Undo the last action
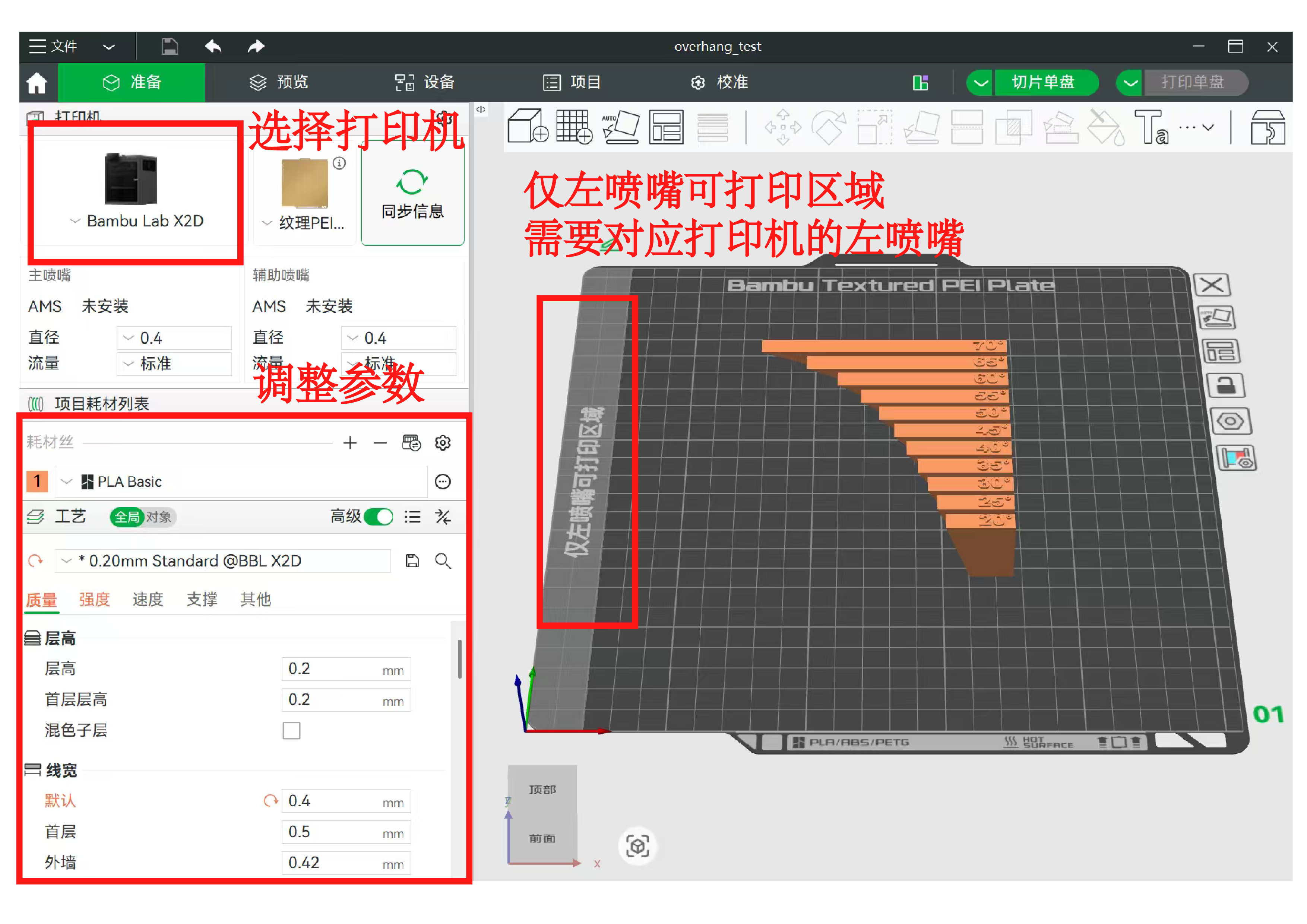Image resolution: width=1307 pixels, height=924 pixels. click(x=213, y=46)
